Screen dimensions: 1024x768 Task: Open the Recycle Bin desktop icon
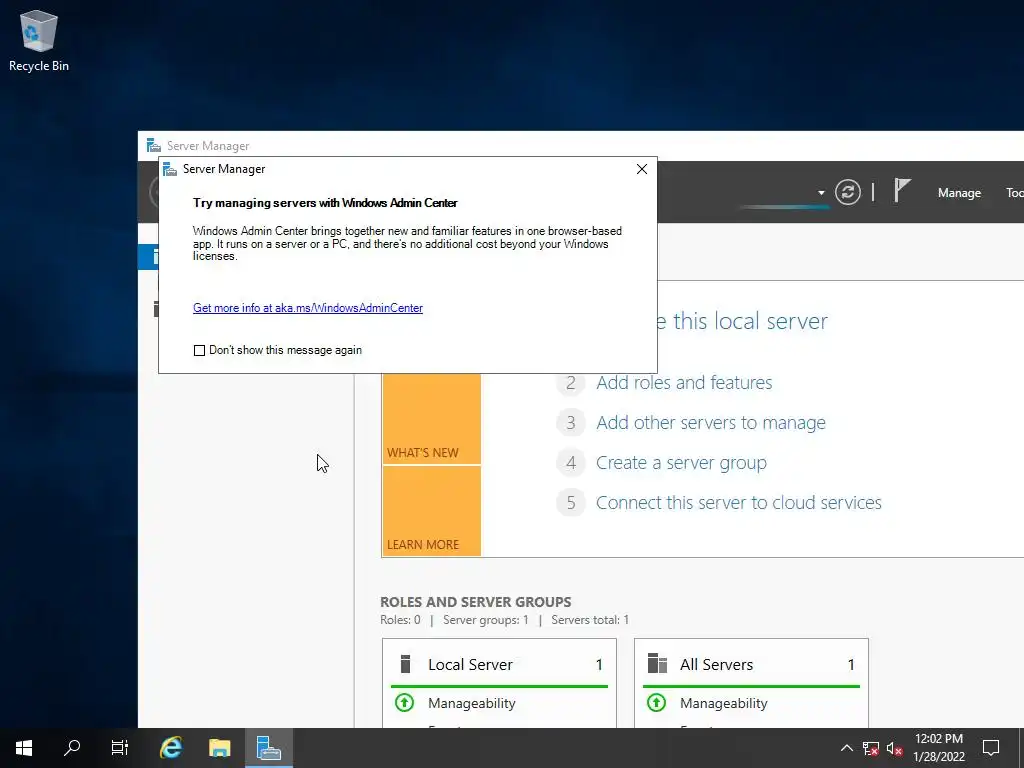[39, 40]
